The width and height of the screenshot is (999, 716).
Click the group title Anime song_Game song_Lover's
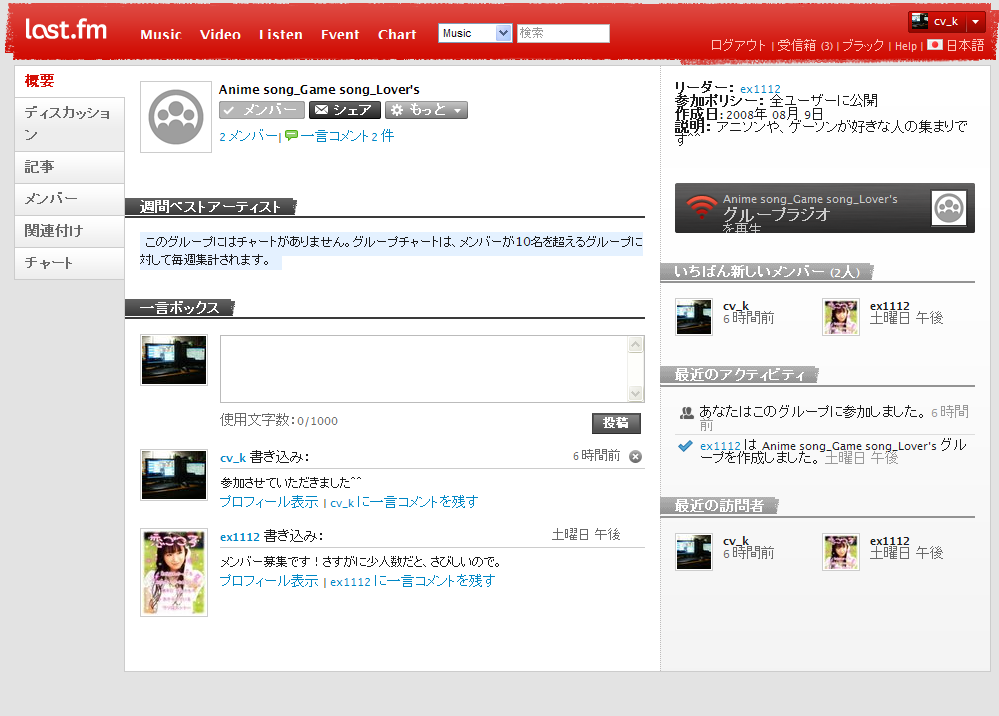(x=319, y=90)
